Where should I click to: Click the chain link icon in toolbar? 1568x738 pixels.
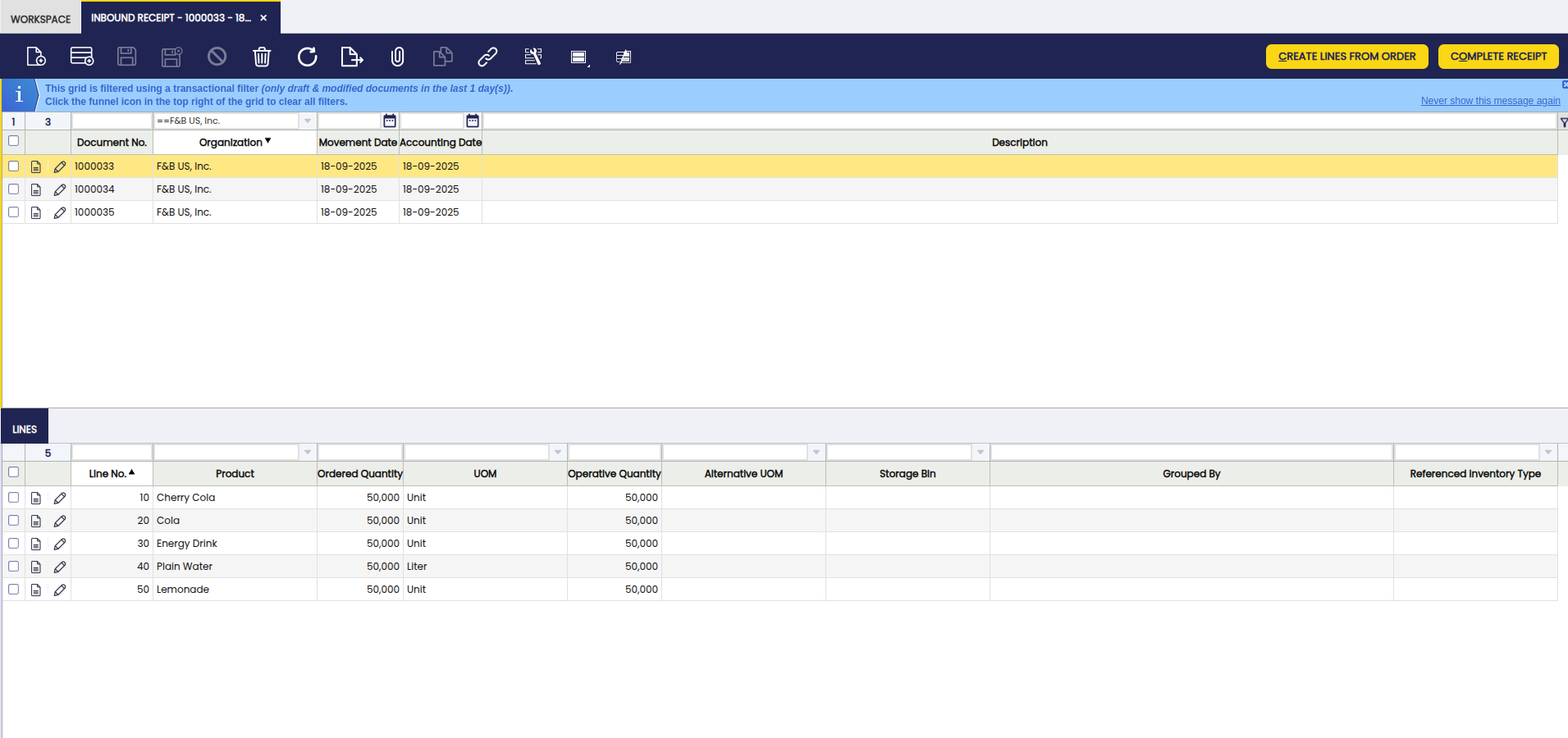(x=487, y=57)
